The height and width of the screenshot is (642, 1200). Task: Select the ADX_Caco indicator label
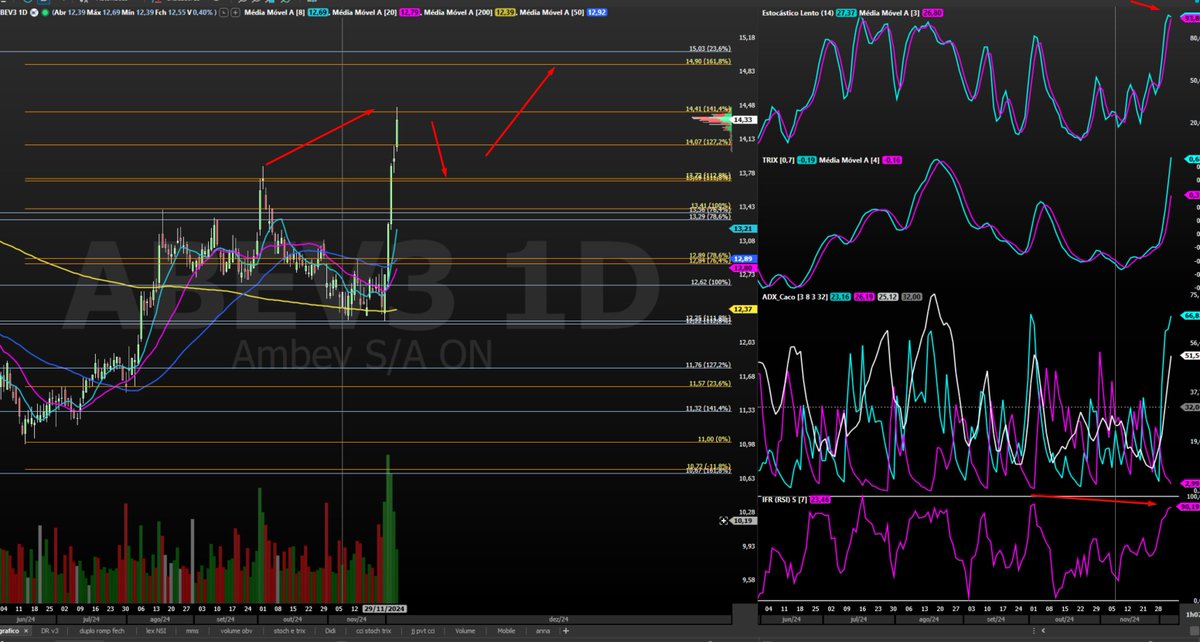pos(794,297)
